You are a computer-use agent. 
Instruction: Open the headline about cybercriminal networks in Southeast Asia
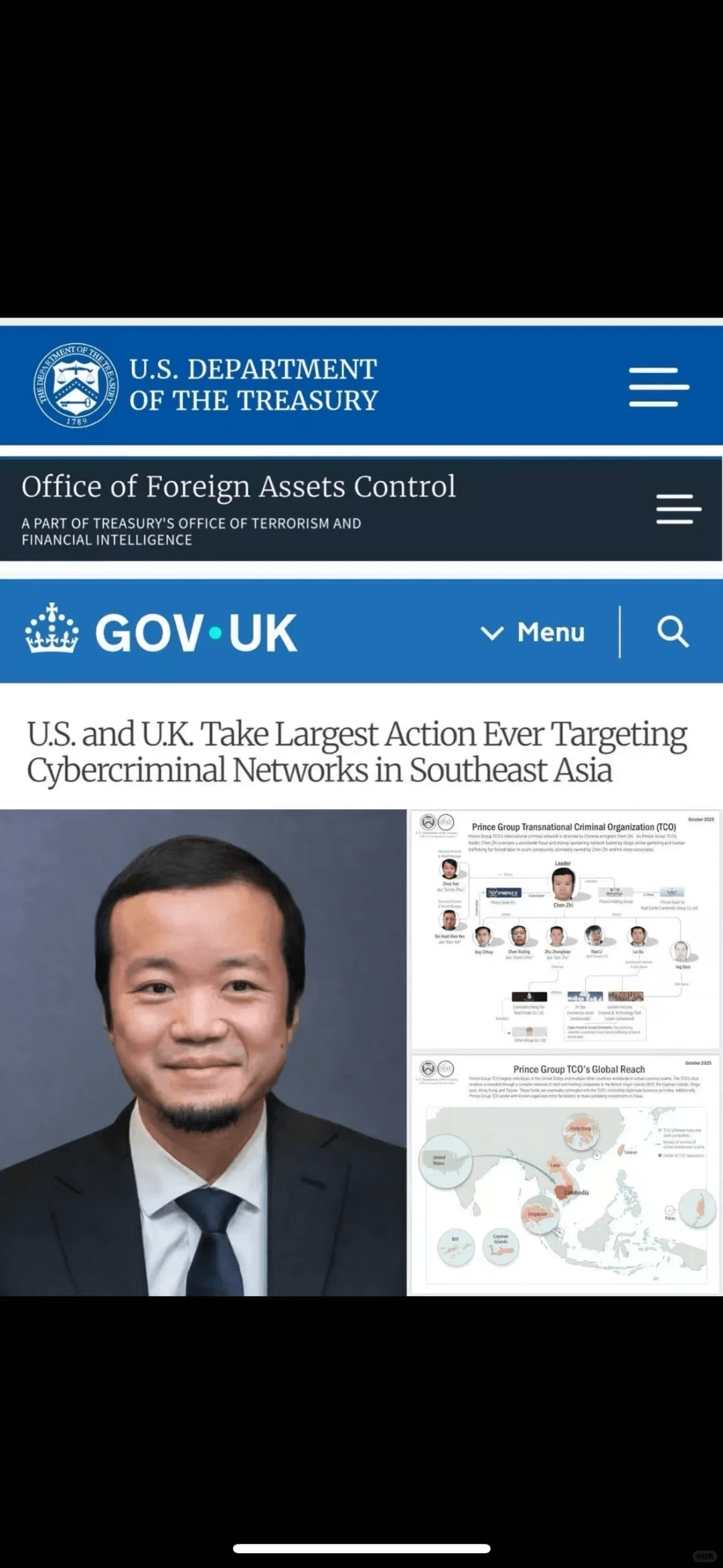(357, 752)
